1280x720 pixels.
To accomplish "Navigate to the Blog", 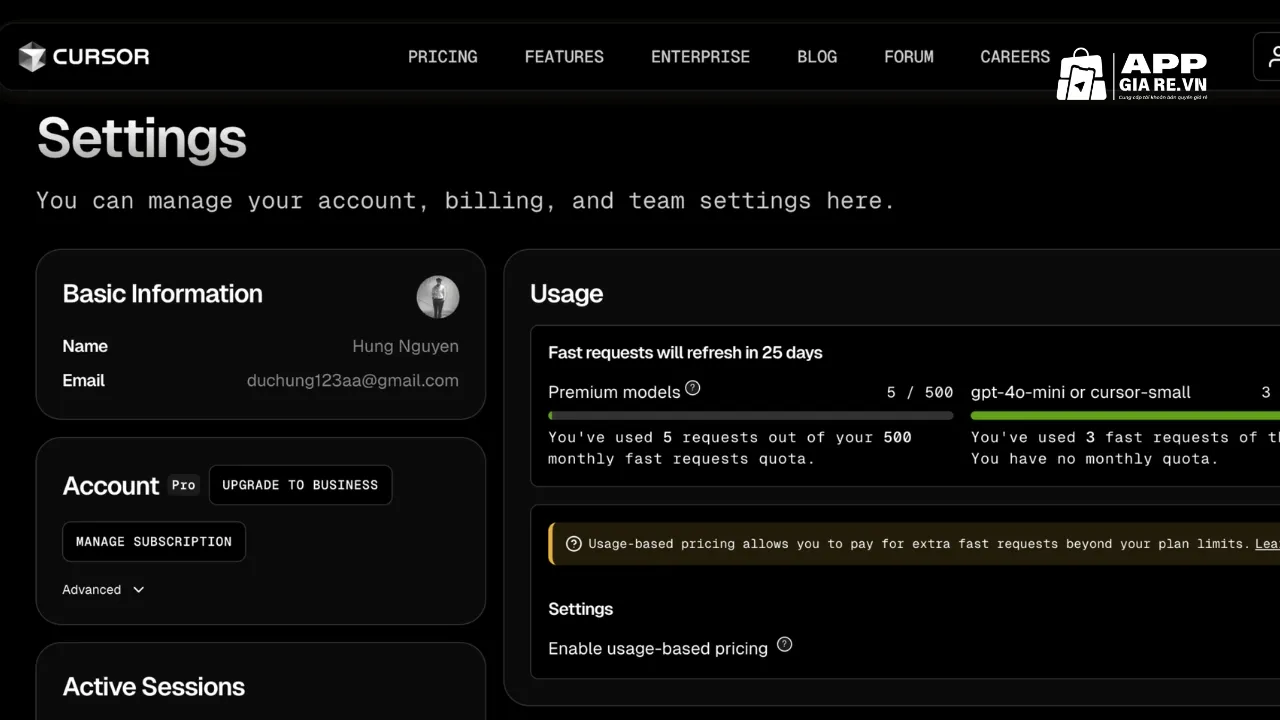I will [817, 57].
